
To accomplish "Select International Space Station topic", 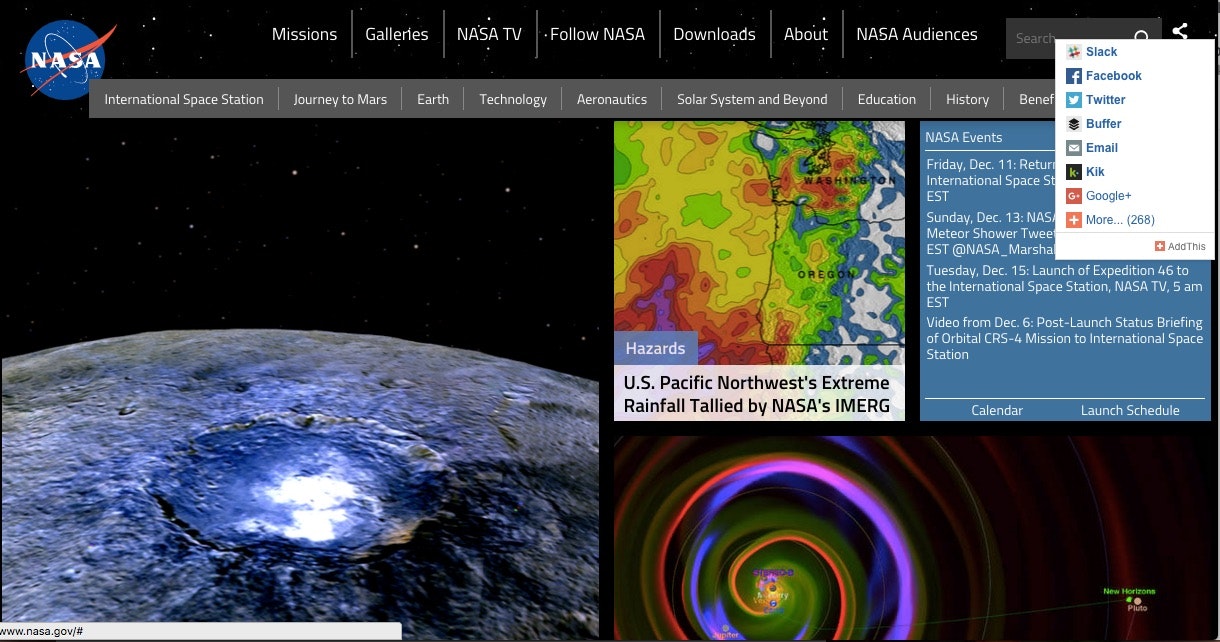I will (184, 99).
